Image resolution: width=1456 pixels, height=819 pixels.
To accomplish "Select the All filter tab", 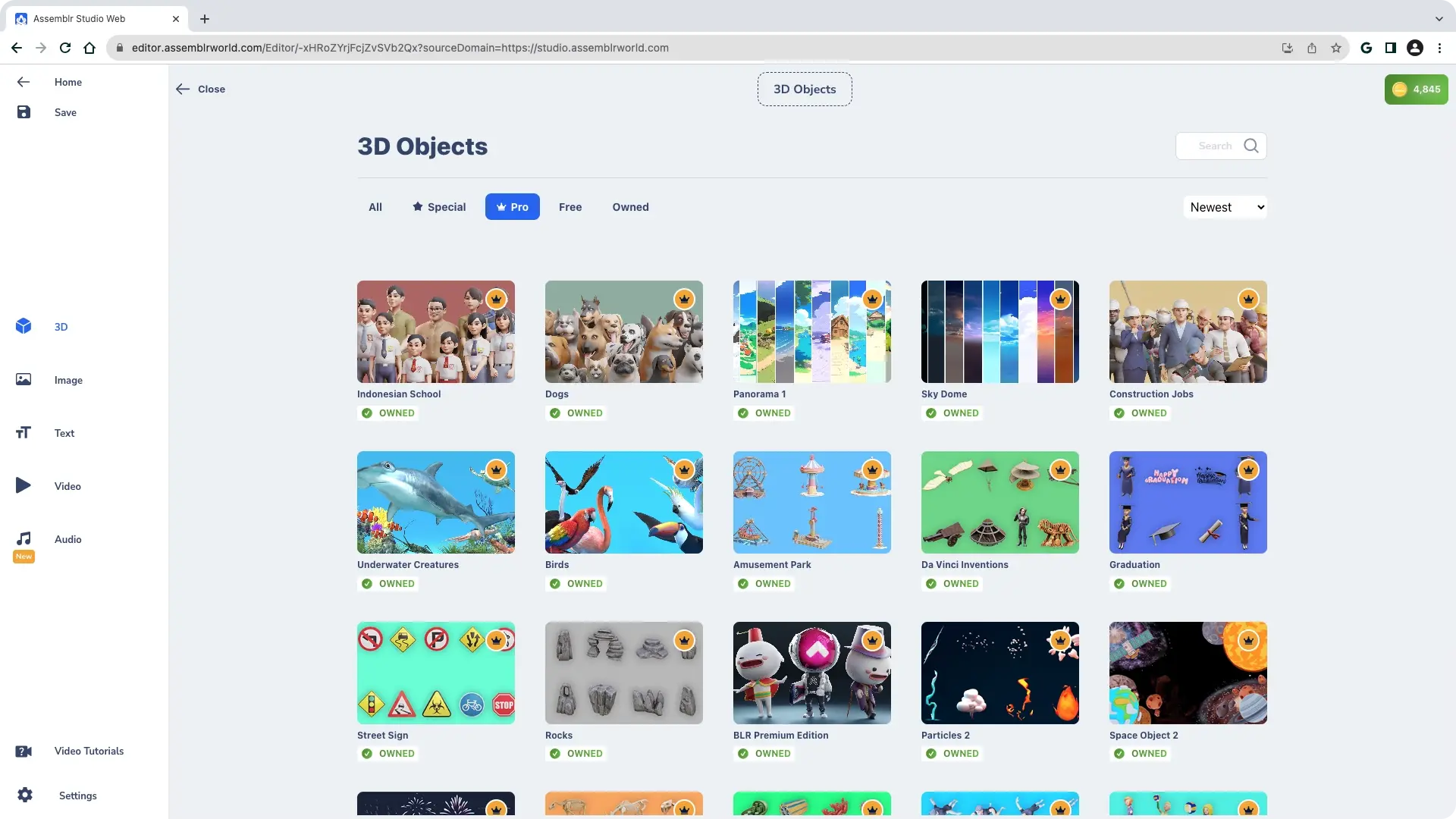I will (375, 207).
